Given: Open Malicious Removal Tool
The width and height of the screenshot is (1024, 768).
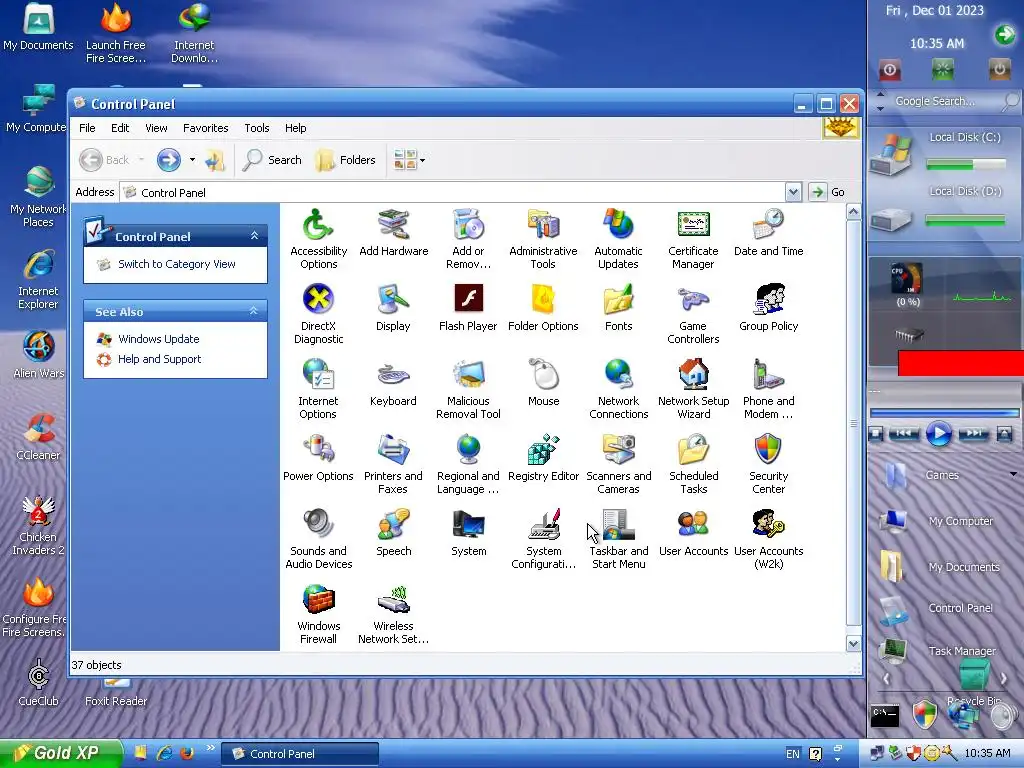Looking at the screenshot, I should click(x=468, y=389).
